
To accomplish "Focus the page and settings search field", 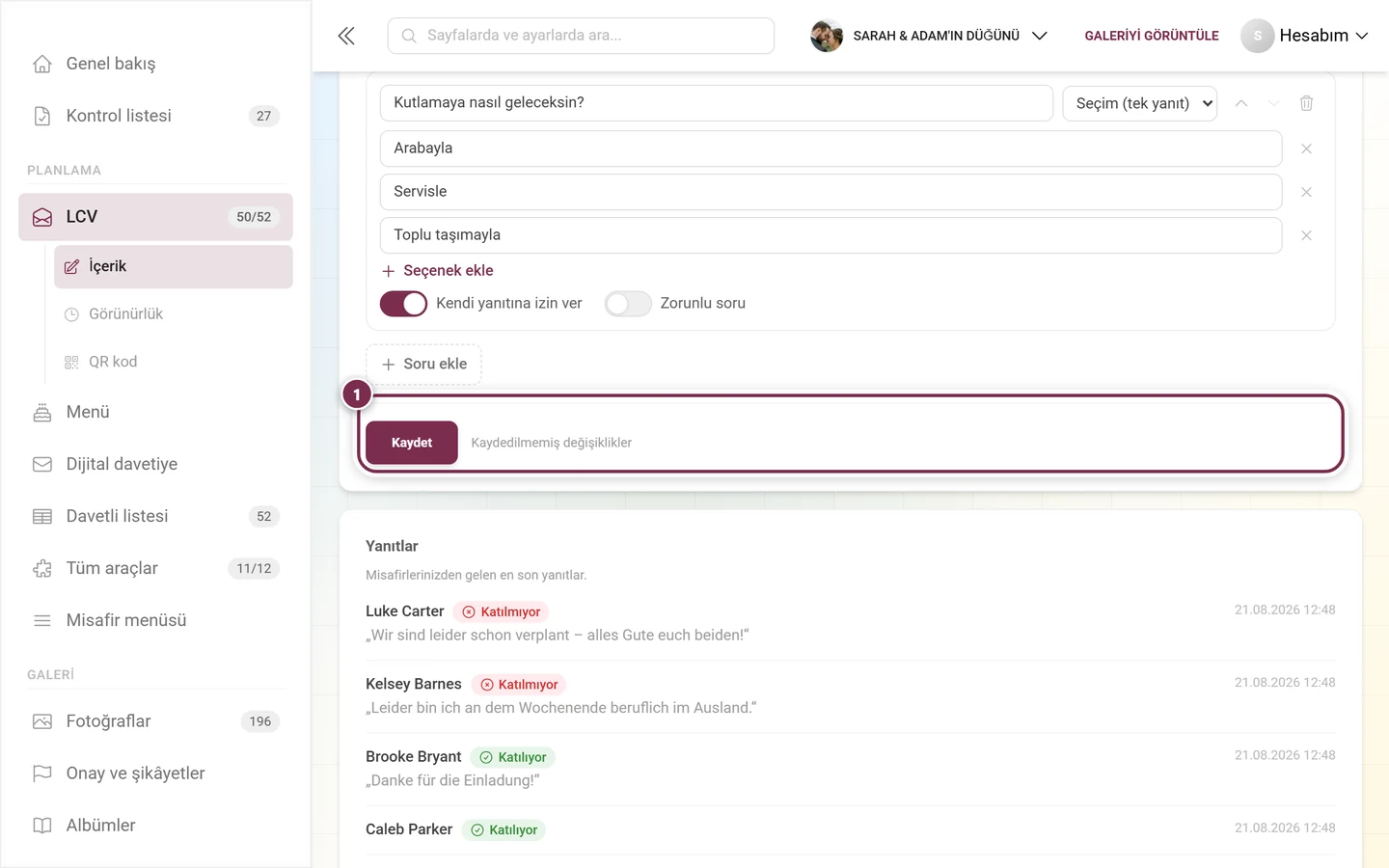I will (581, 36).
